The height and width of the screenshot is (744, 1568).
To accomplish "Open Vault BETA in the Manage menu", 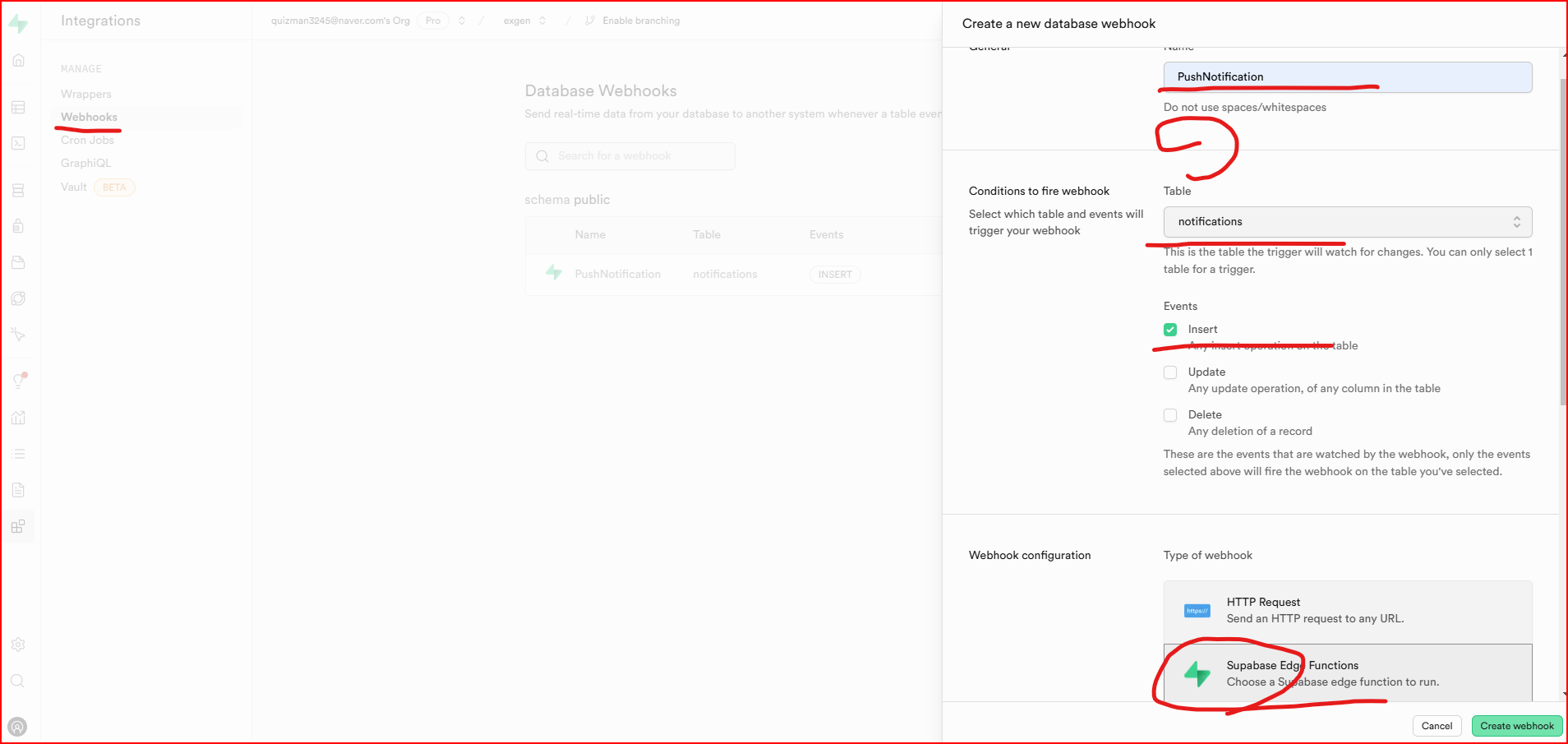I will (98, 187).
